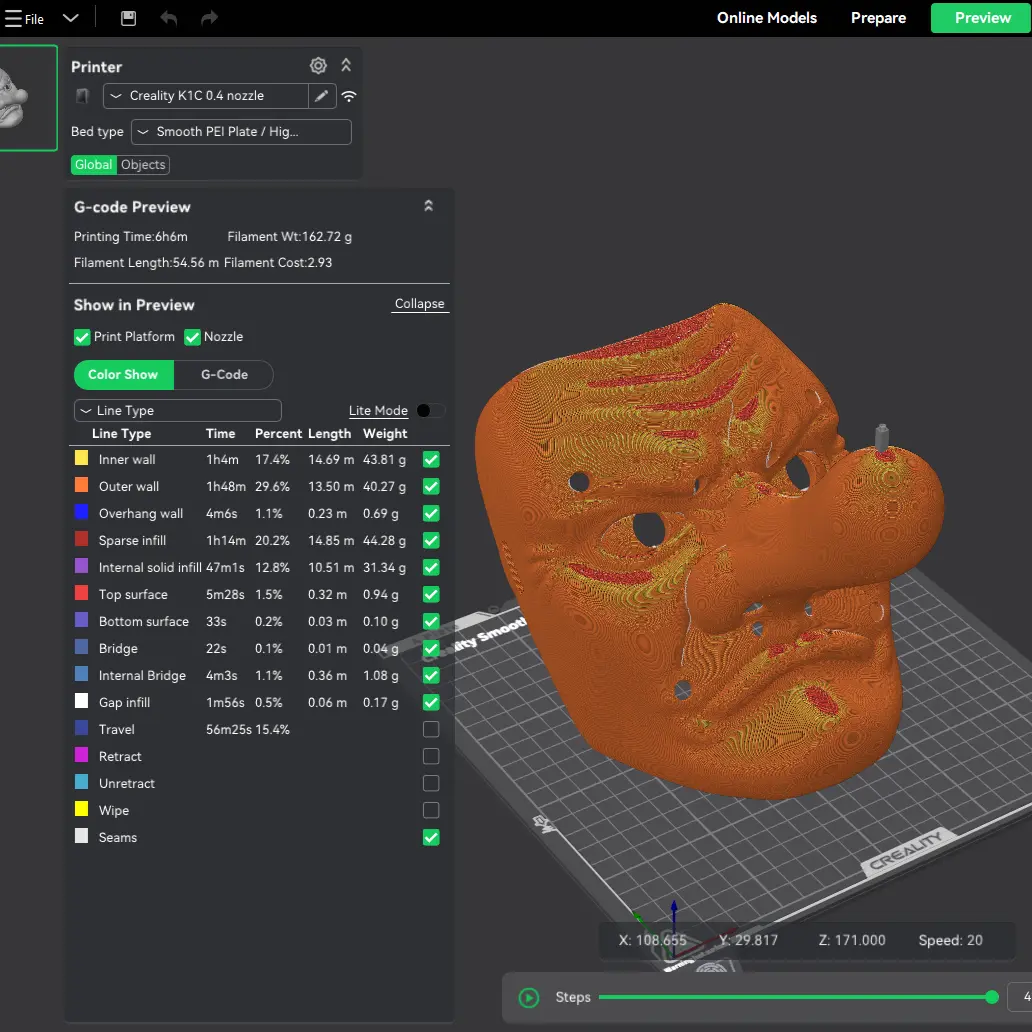Click the Steps slider handle
This screenshot has width=1032, height=1032.
[x=993, y=998]
